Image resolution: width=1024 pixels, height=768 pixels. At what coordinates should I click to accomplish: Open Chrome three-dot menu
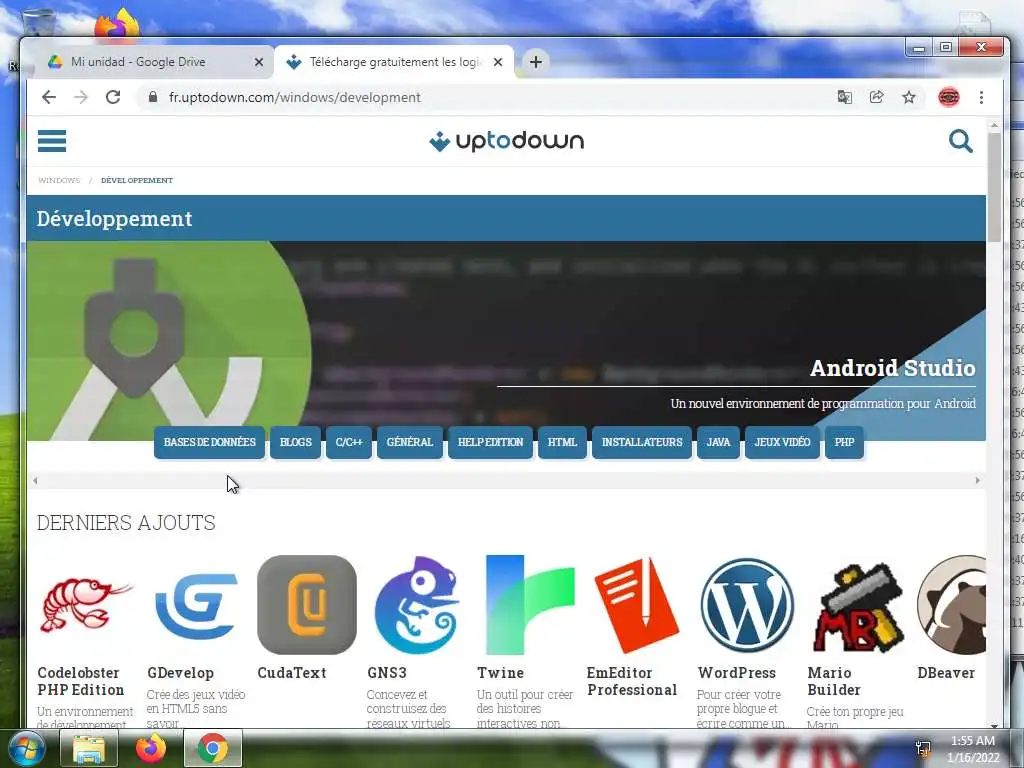(981, 97)
